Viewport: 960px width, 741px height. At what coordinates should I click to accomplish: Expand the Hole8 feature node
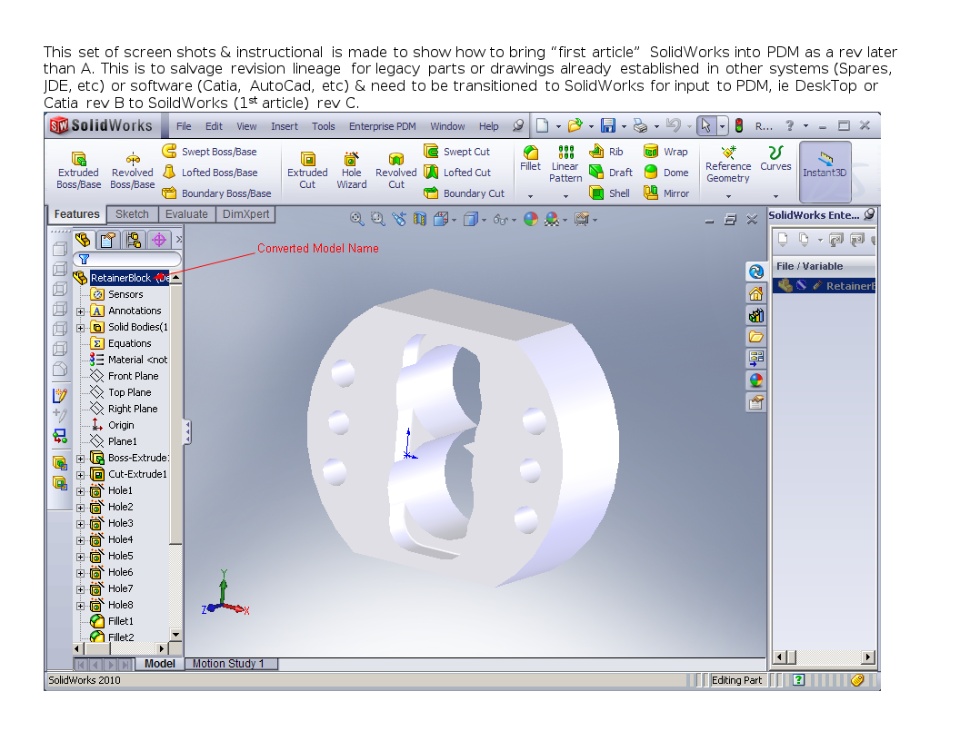(80, 606)
